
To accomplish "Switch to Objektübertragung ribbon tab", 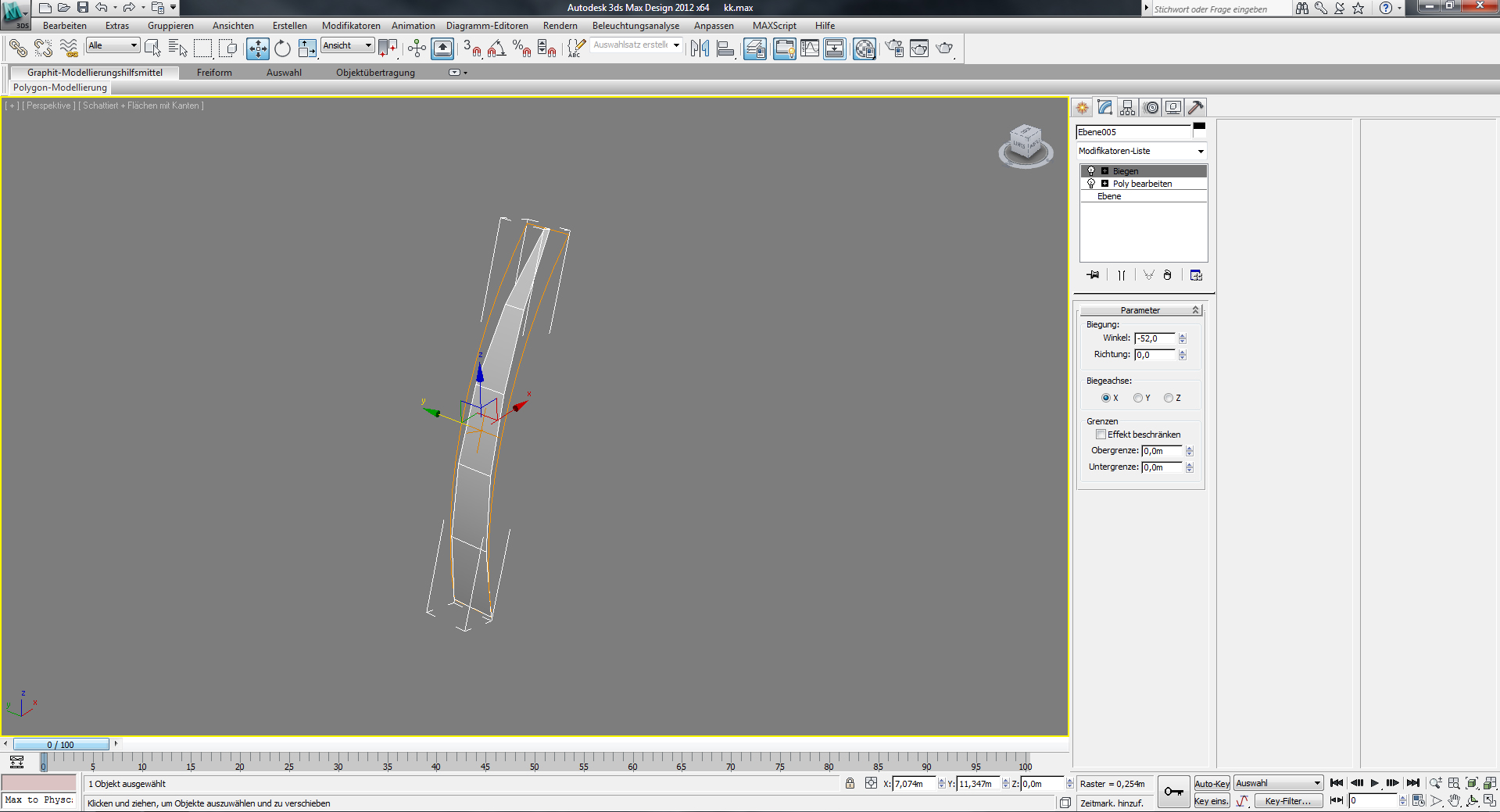I will click(375, 73).
